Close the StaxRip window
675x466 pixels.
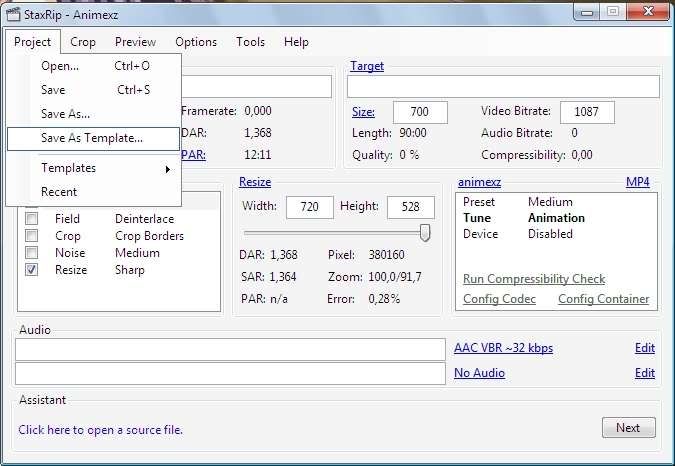(x=648, y=11)
